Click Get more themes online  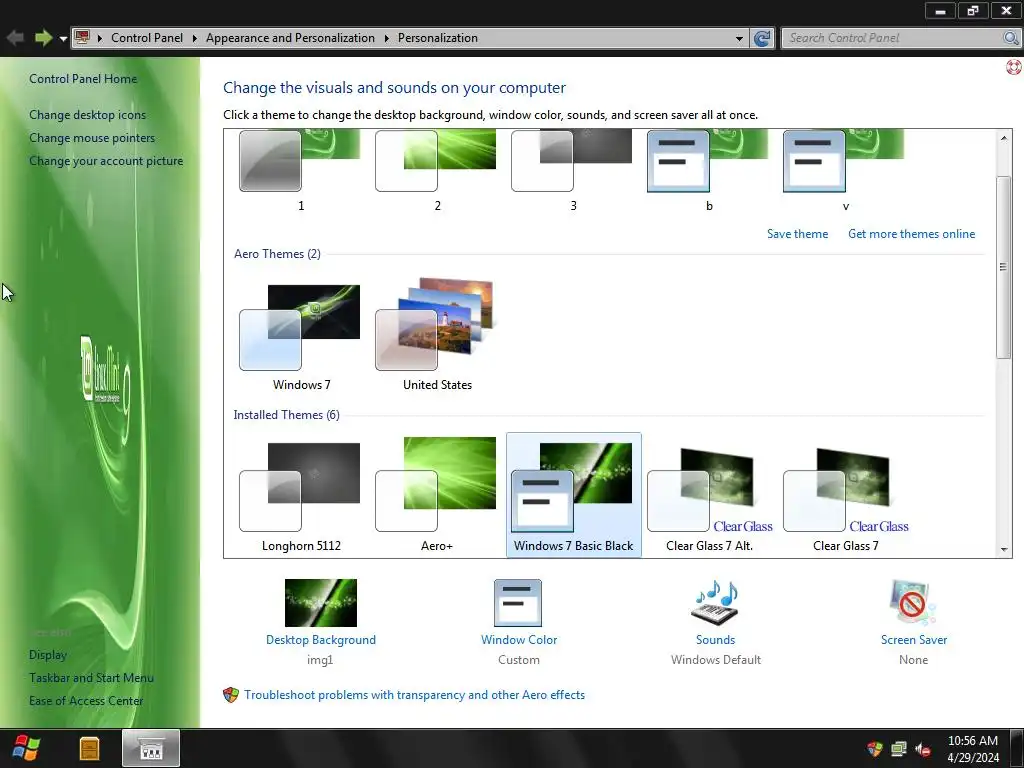[911, 234]
